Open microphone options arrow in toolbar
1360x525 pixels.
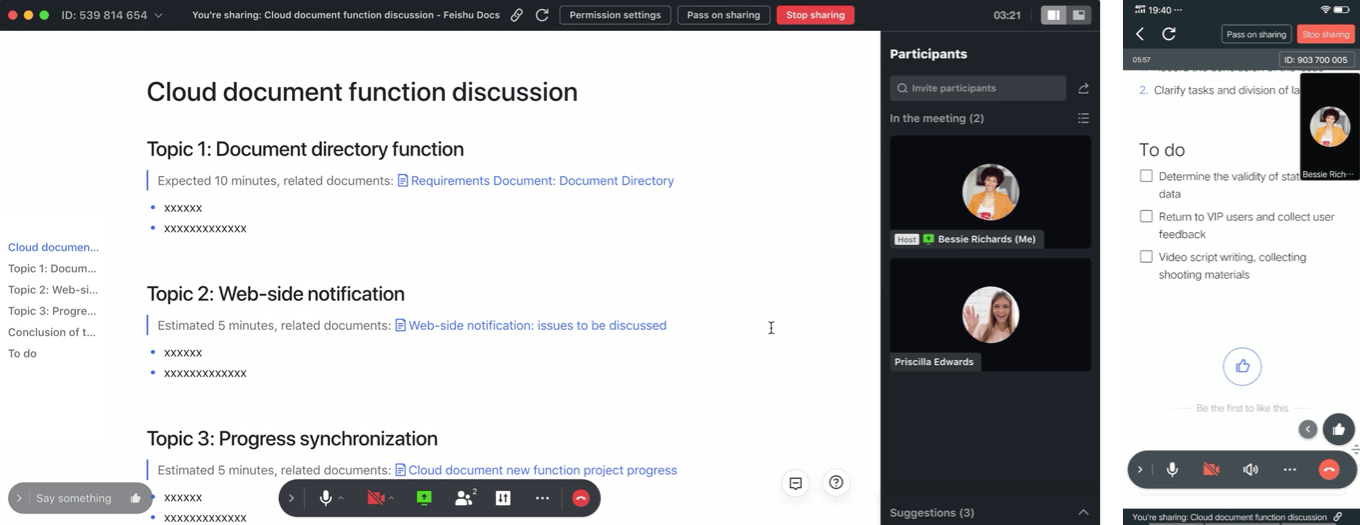coord(341,498)
